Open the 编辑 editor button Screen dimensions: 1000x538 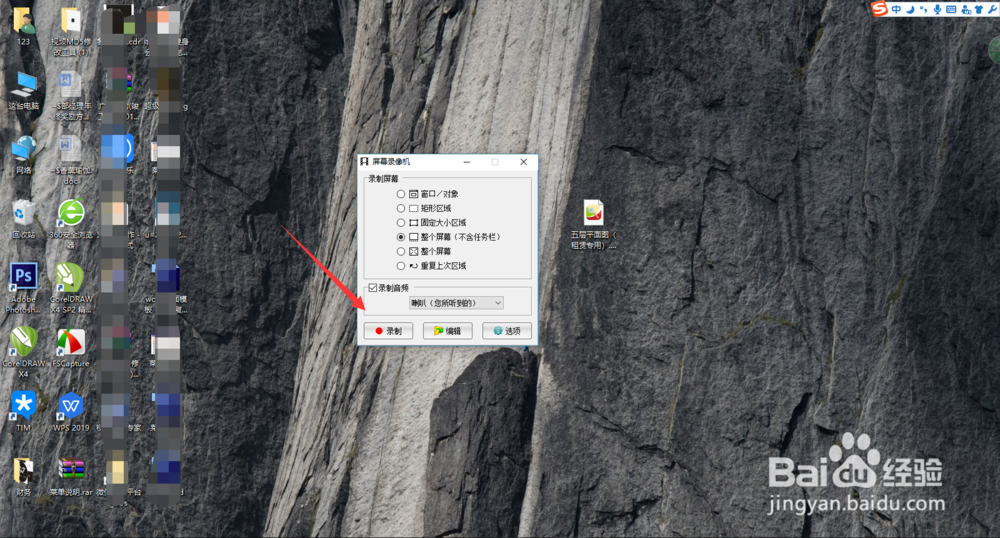(448, 331)
